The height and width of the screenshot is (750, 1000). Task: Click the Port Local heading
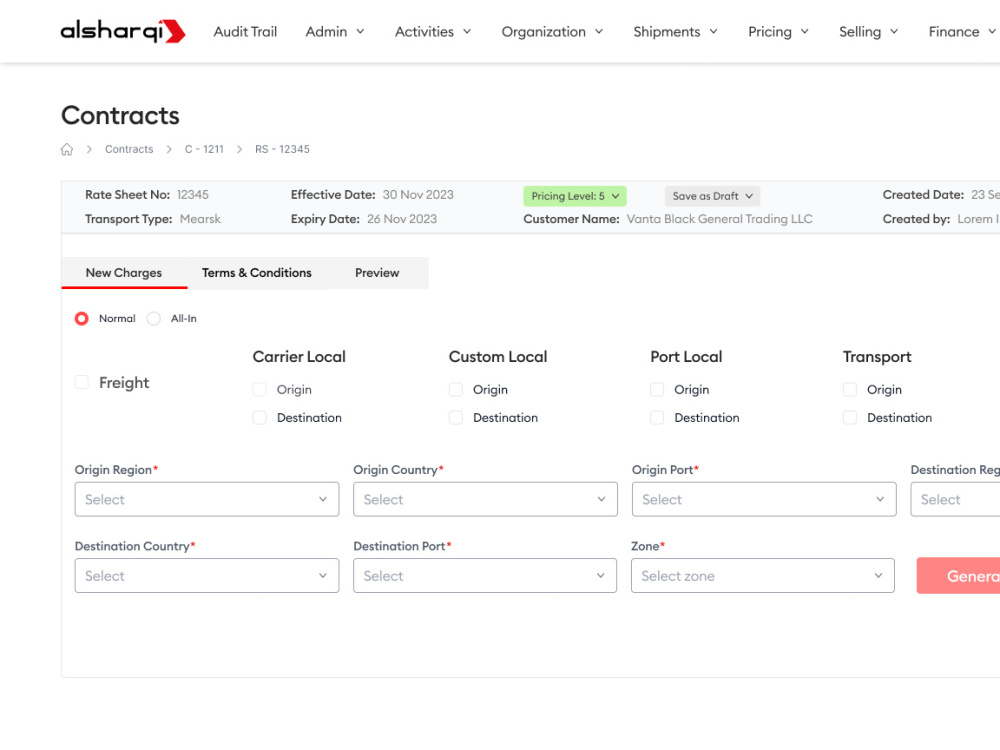click(x=686, y=357)
